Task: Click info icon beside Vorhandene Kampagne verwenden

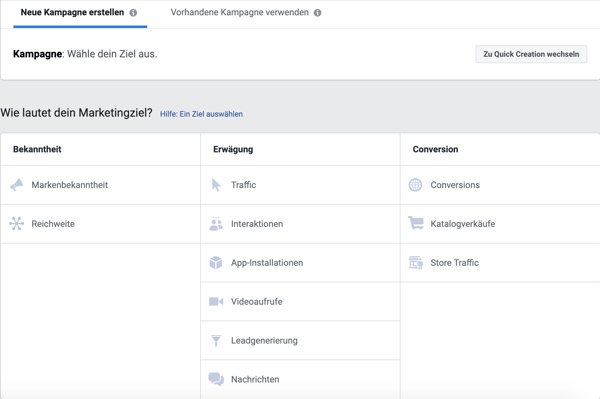Action: pos(318,13)
